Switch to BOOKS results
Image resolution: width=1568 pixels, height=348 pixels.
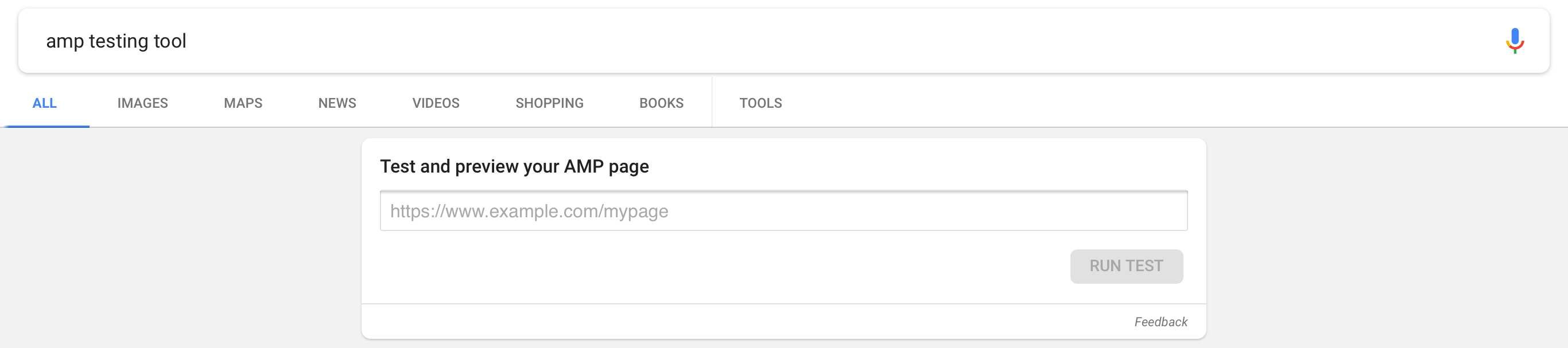[x=661, y=103]
